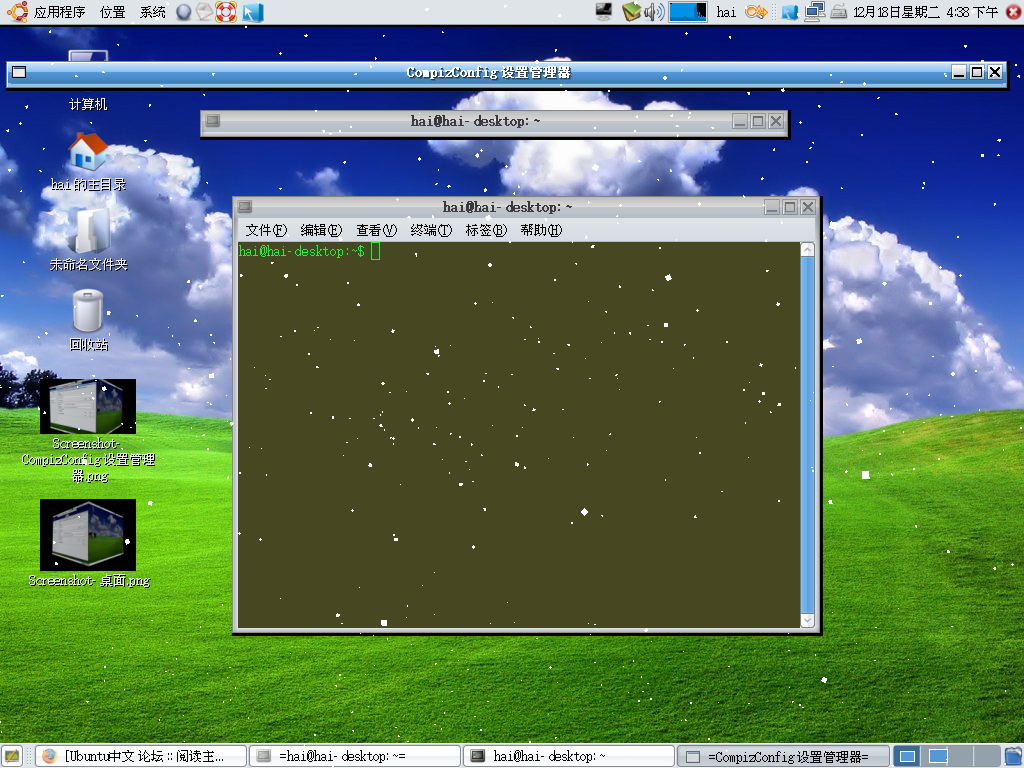The image size is (1024, 768).
Task: Switch to =CompizConfig 设置管理器= taskbar entry
Action: [783, 756]
